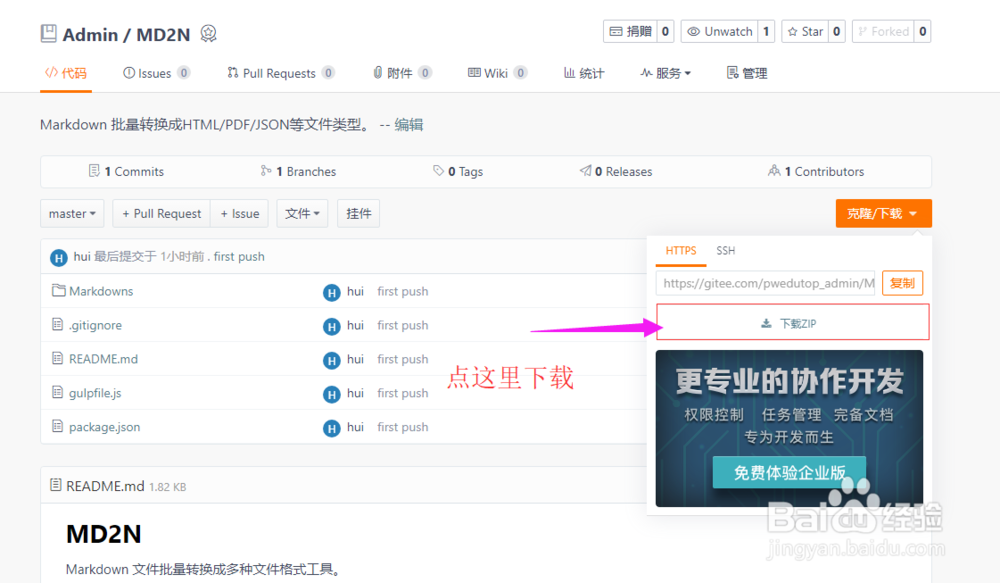Image resolution: width=1000 pixels, height=583 pixels.
Task: Click the star icon on Star button
Action: tap(792, 31)
